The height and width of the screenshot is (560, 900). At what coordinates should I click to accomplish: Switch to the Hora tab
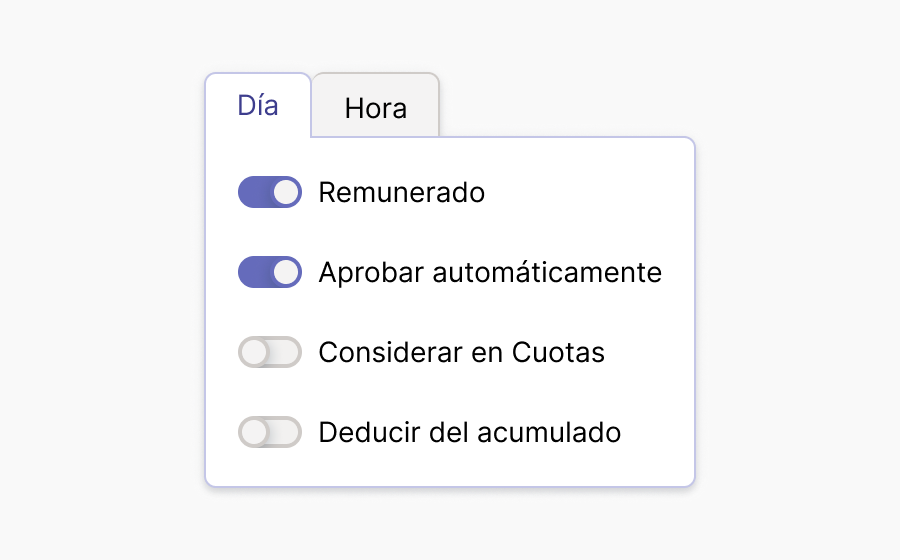(x=375, y=107)
